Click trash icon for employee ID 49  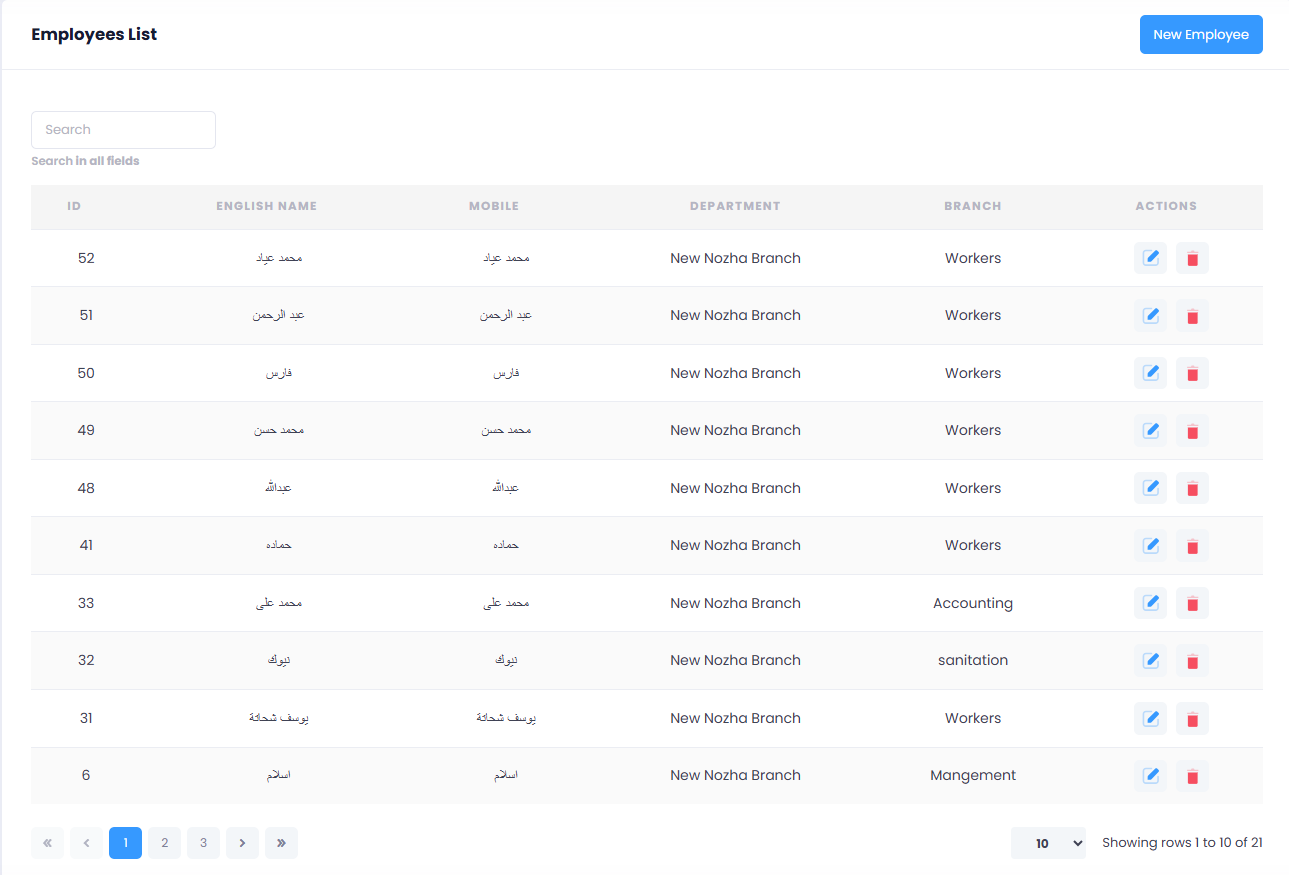(1192, 431)
